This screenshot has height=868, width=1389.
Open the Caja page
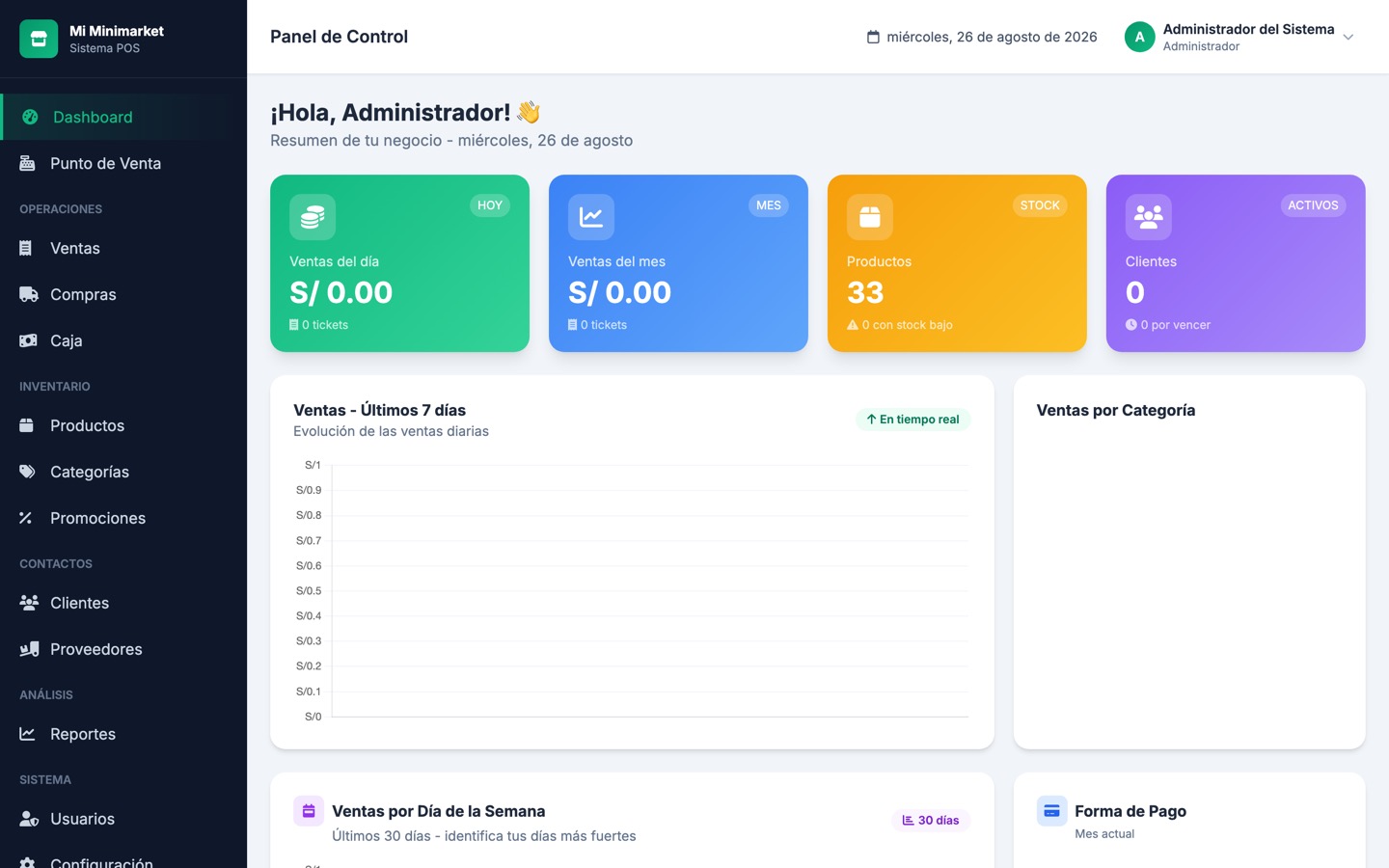pyautogui.click(x=123, y=340)
